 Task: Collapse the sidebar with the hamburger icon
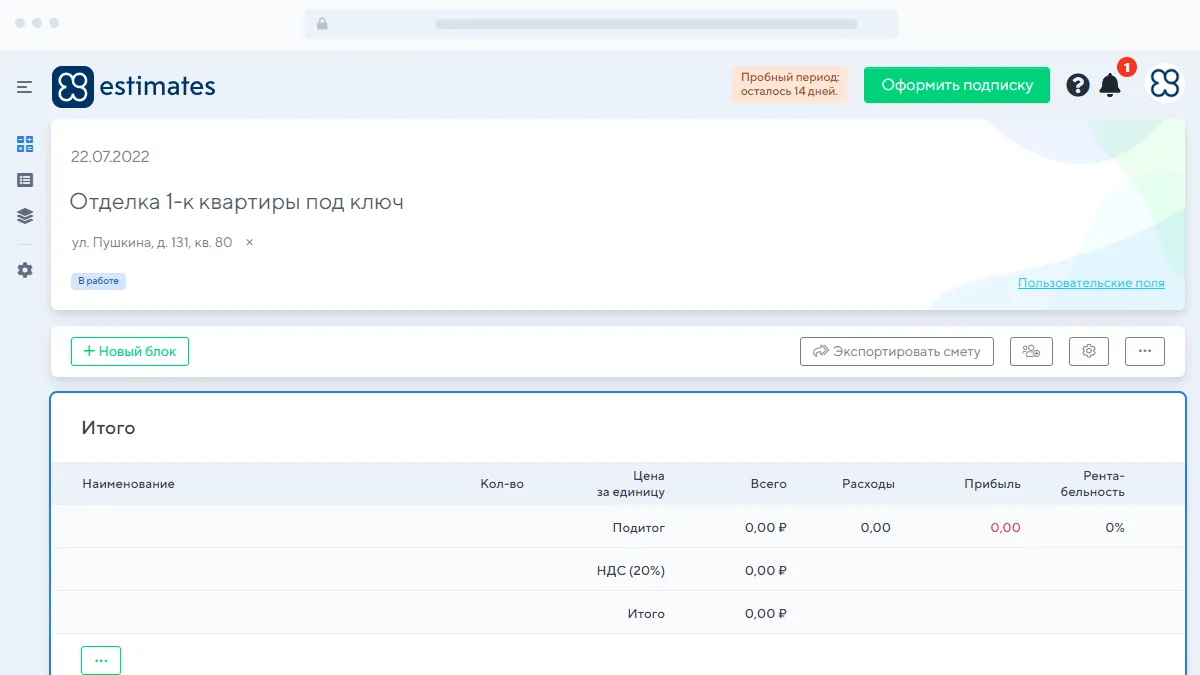pos(25,87)
